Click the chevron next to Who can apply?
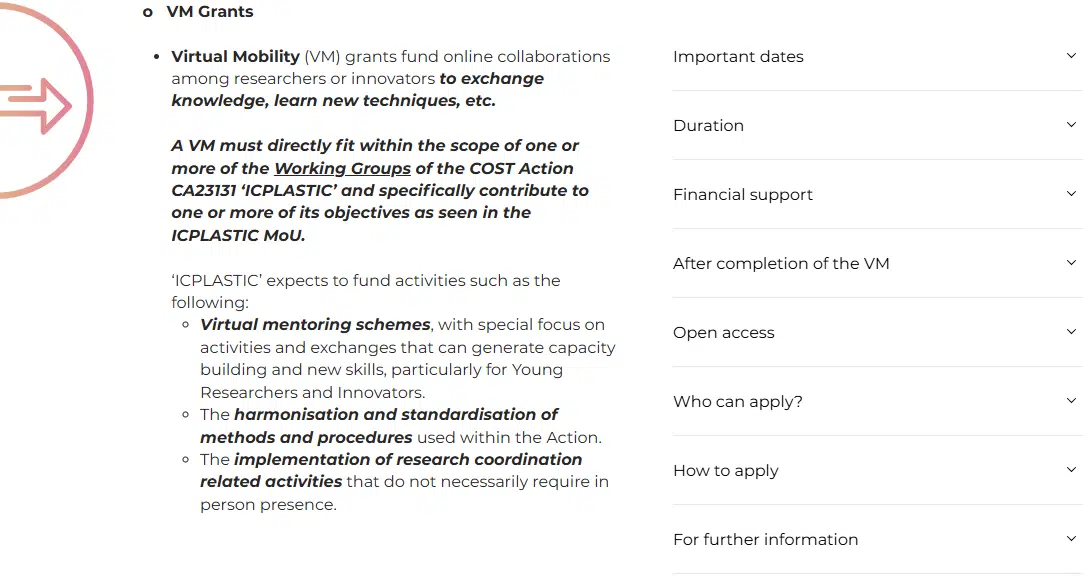 (x=1071, y=400)
